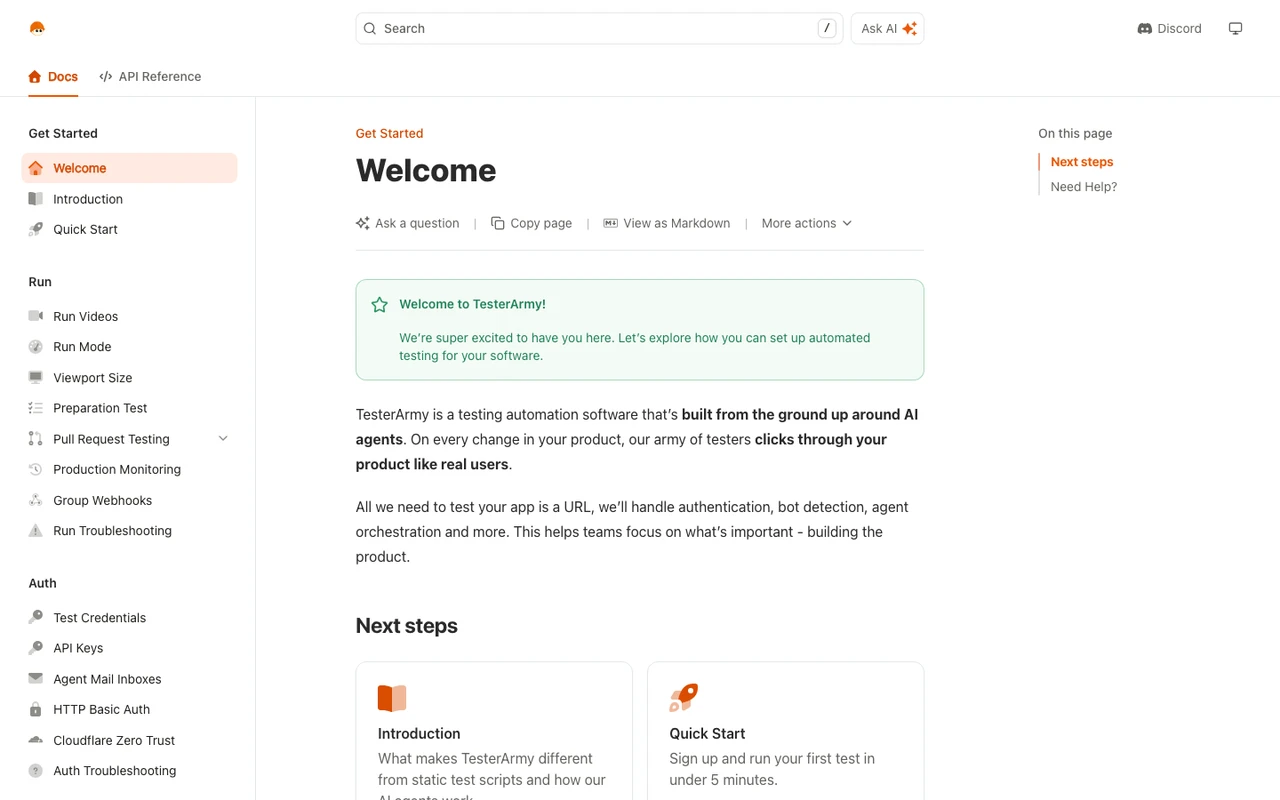
Task: Click the Agent Mail Inboxes envelope icon
Action: pos(36,678)
